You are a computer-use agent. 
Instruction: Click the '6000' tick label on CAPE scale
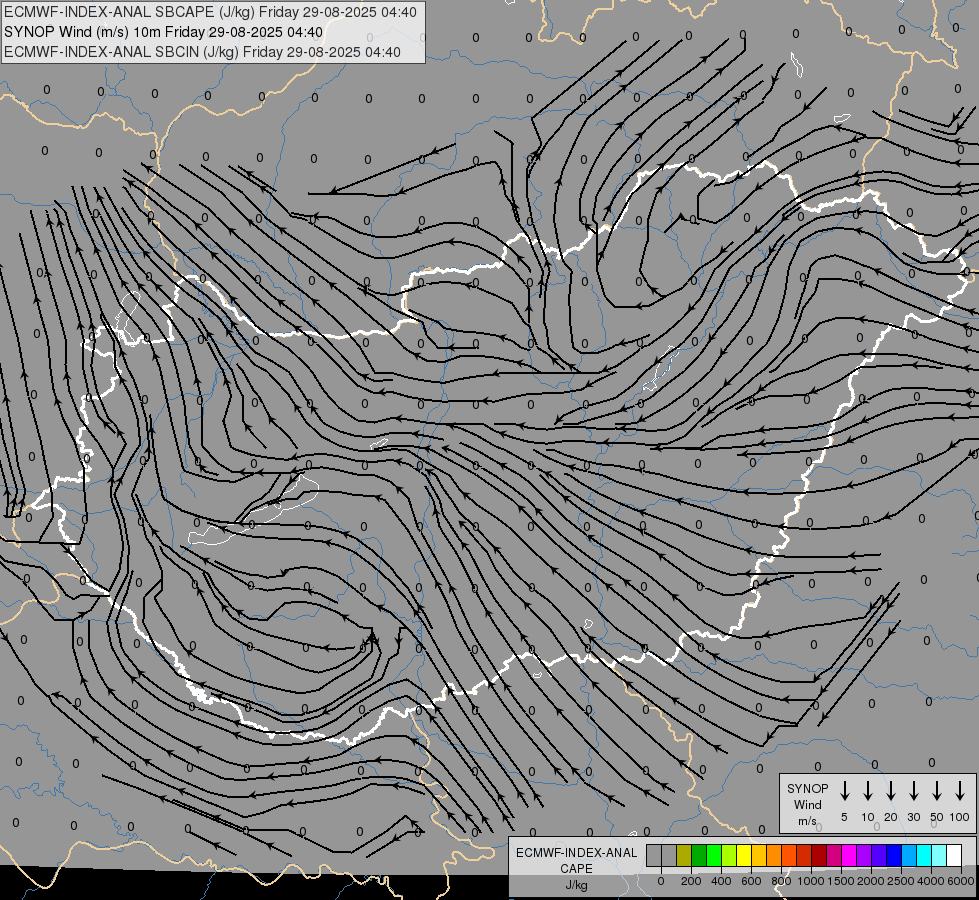(x=961, y=881)
